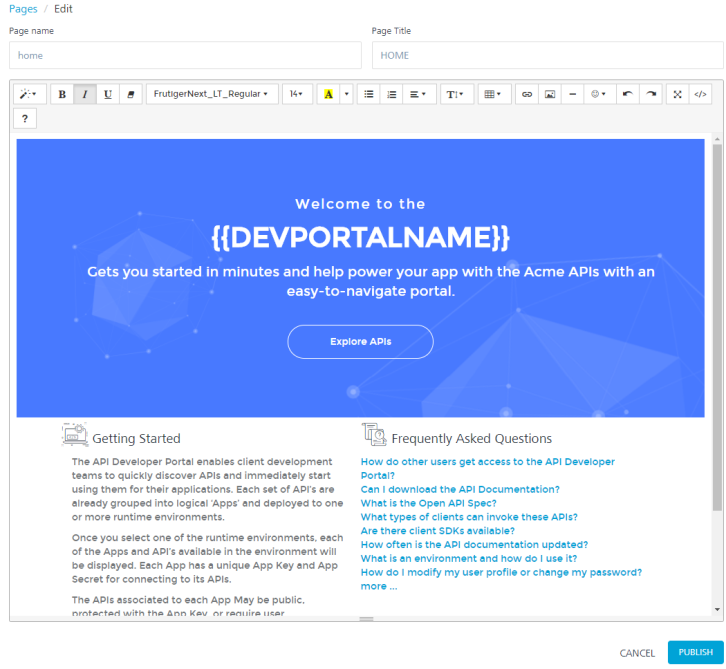
Task: Click the scrollbar down arrow
Action: coord(717,610)
